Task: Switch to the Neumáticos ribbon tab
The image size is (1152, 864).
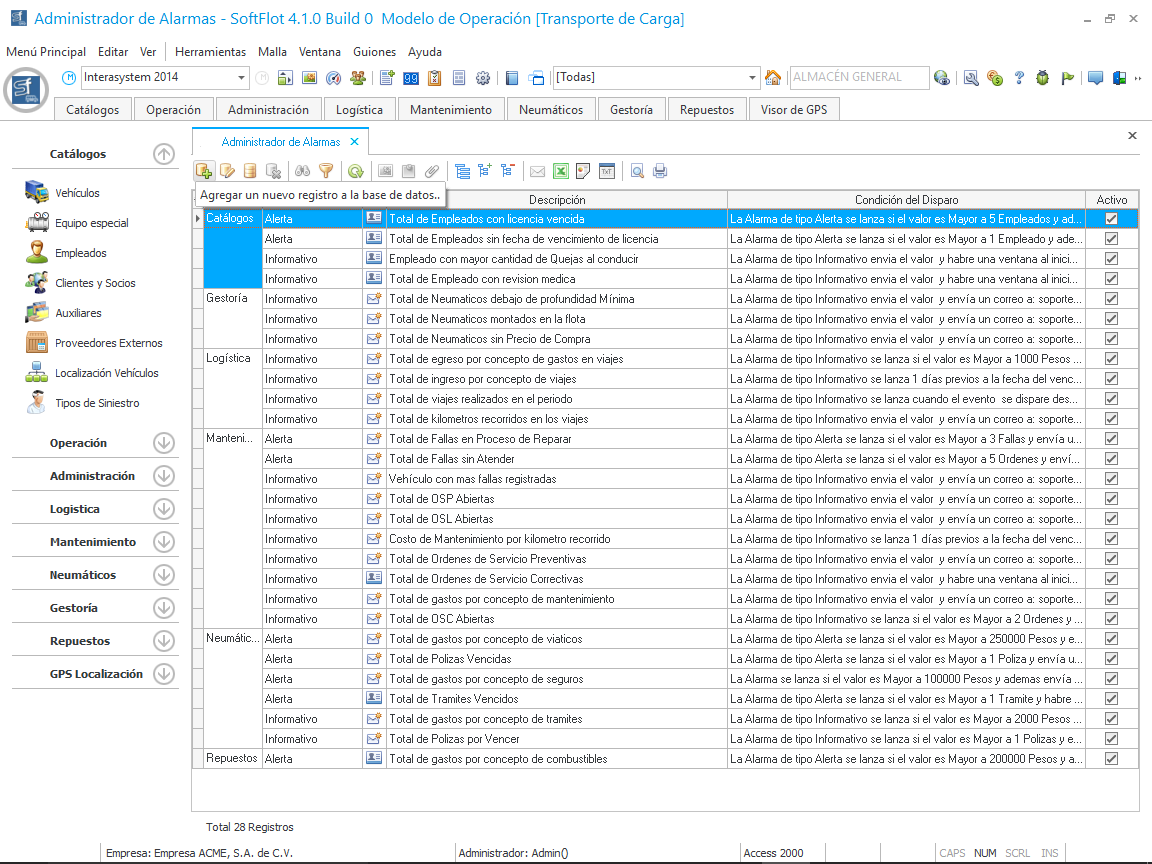Action: [551, 110]
